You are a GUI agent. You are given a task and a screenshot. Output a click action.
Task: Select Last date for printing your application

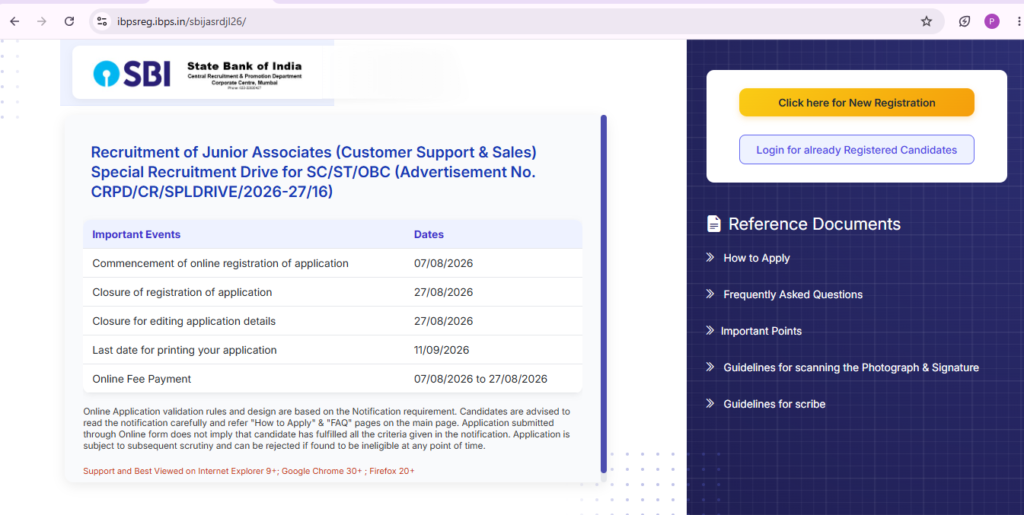[184, 350]
